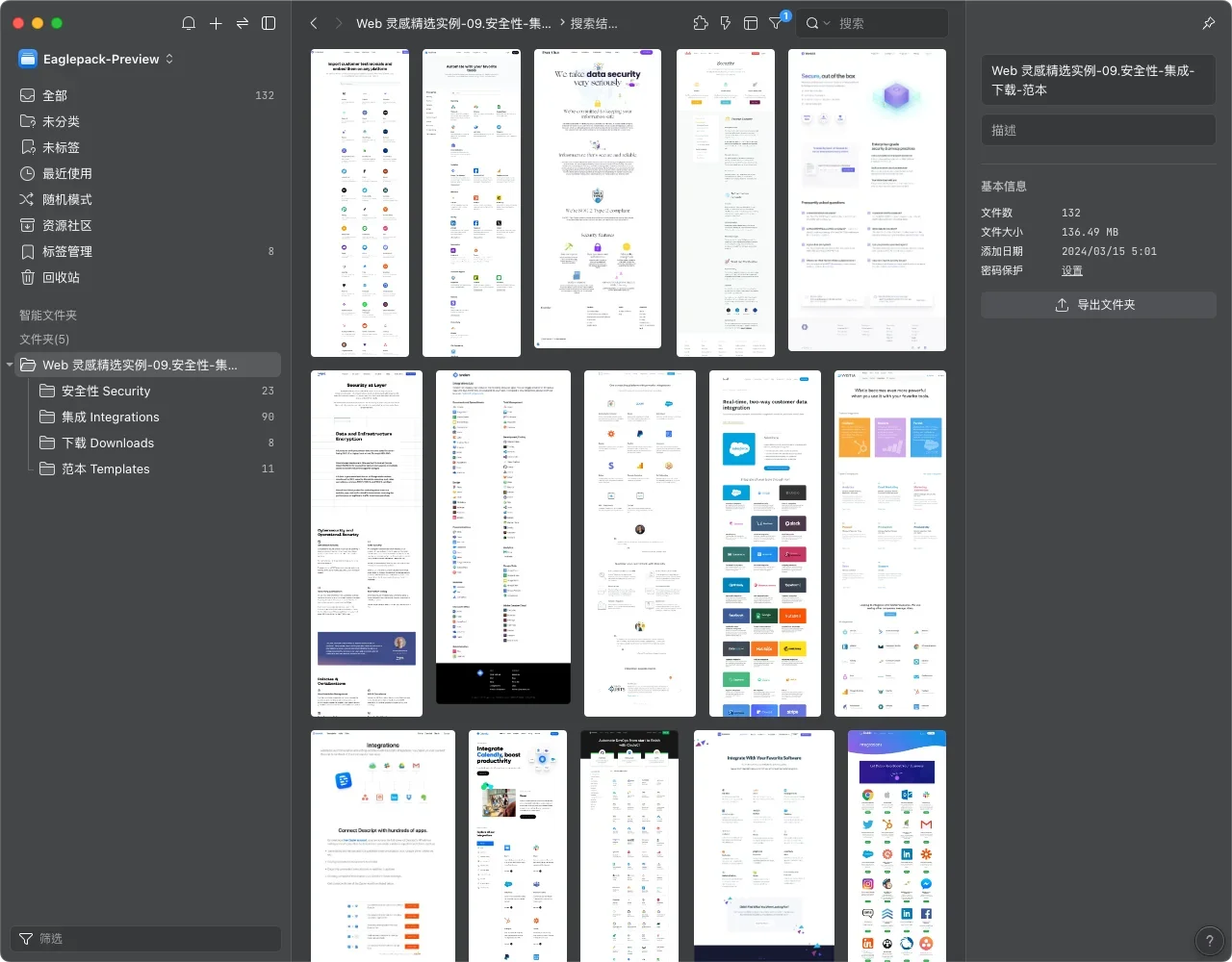Open the plugins puzzle icon
This screenshot has width=1232, height=962.
701,23
